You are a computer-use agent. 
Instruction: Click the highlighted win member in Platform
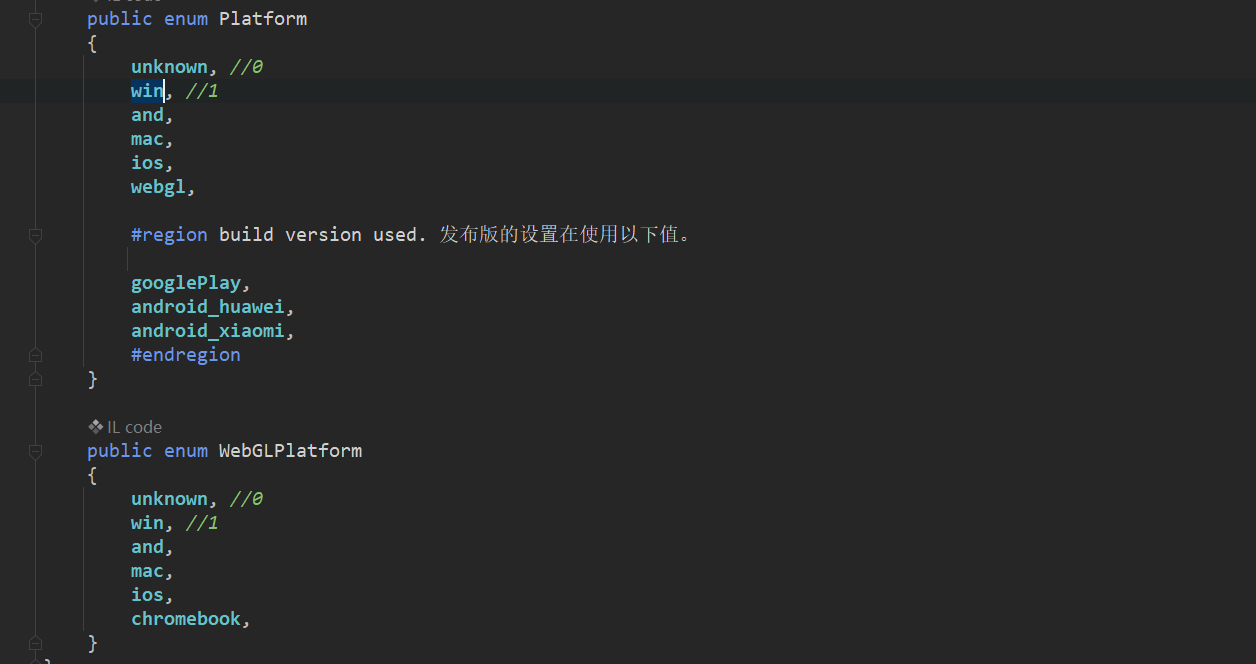click(x=147, y=91)
